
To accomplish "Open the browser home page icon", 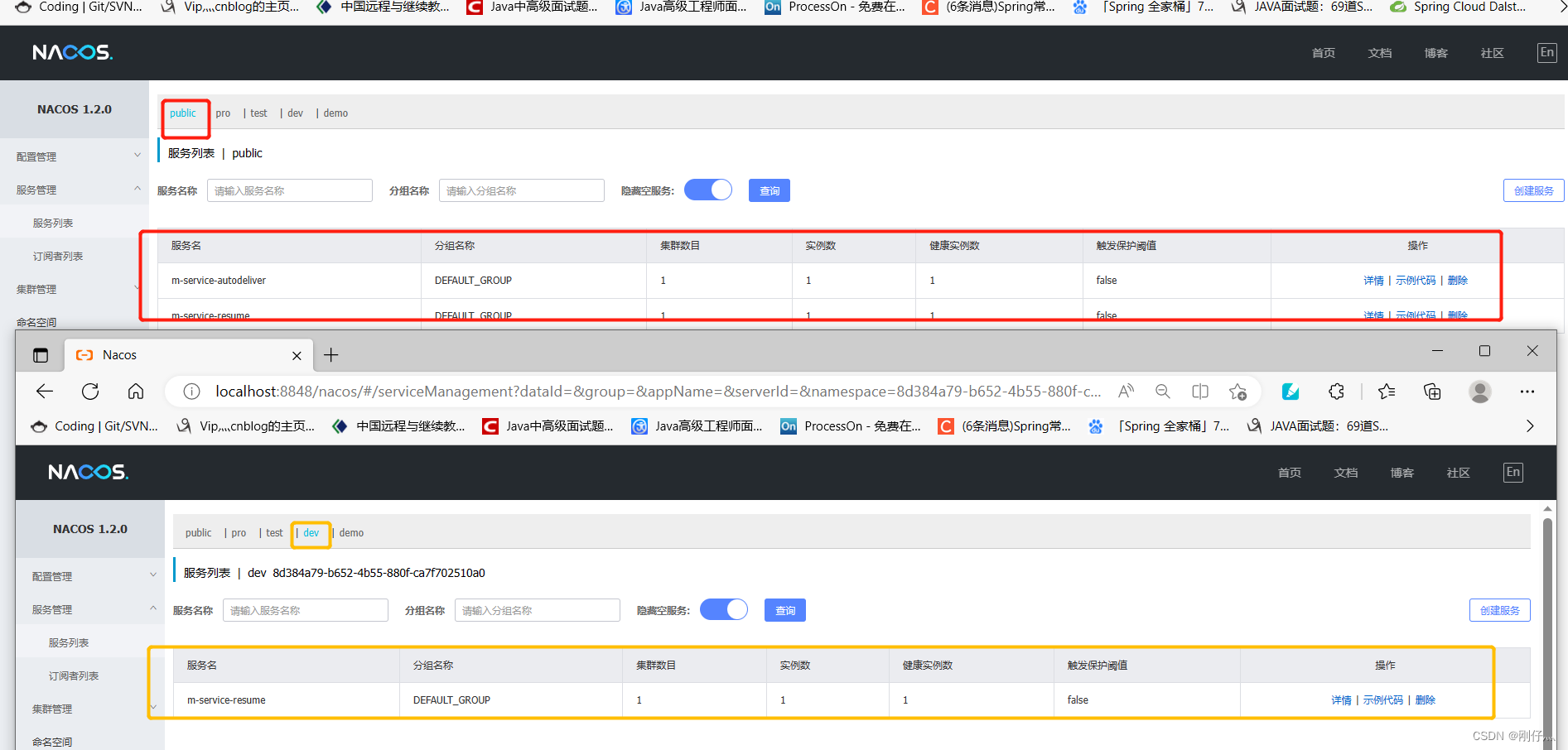I will [x=136, y=392].
